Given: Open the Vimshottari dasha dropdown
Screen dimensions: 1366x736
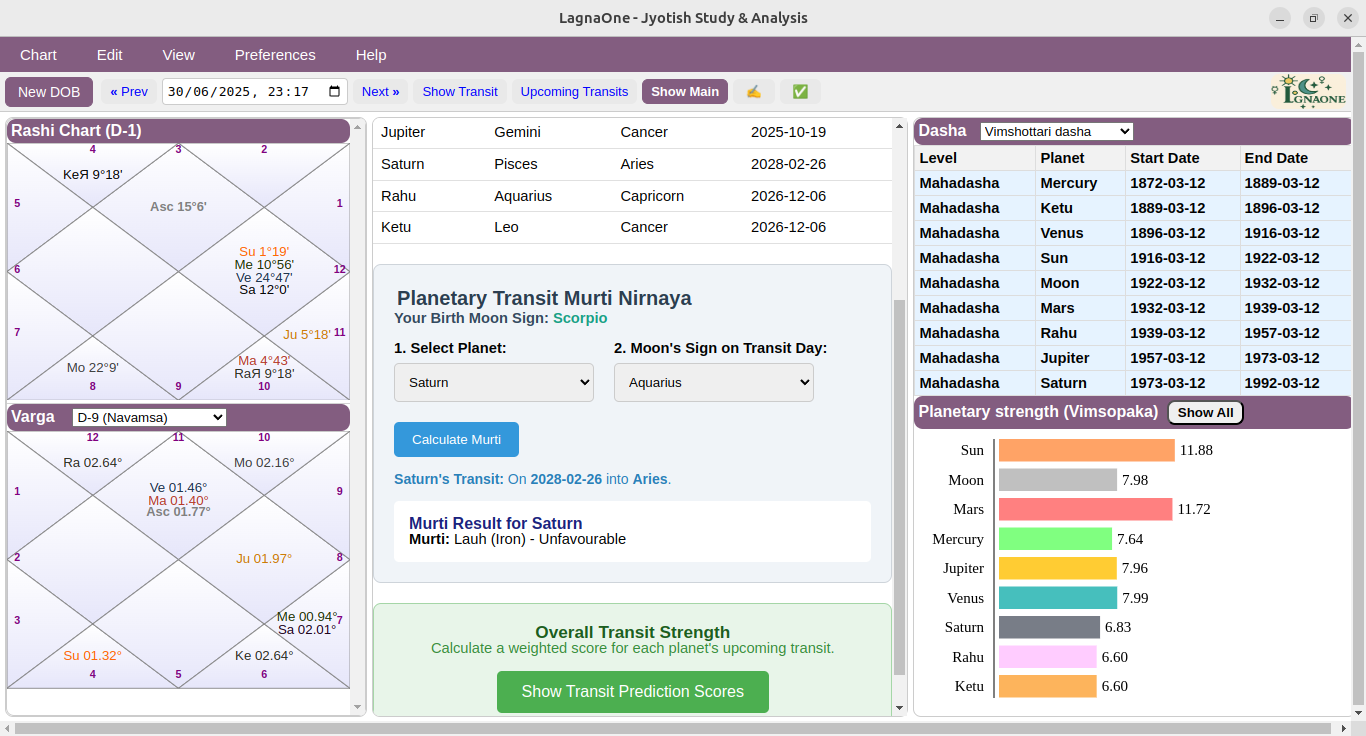Looking at the screenshot, I should [1056, 131].
